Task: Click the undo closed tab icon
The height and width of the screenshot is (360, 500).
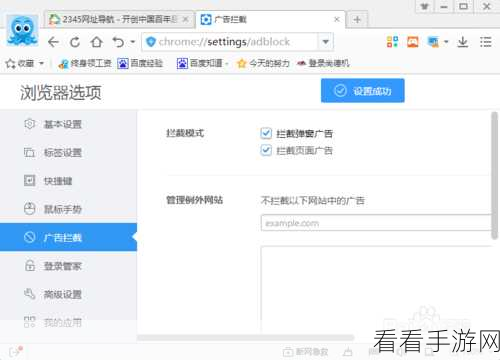Action: pos(118,42)
